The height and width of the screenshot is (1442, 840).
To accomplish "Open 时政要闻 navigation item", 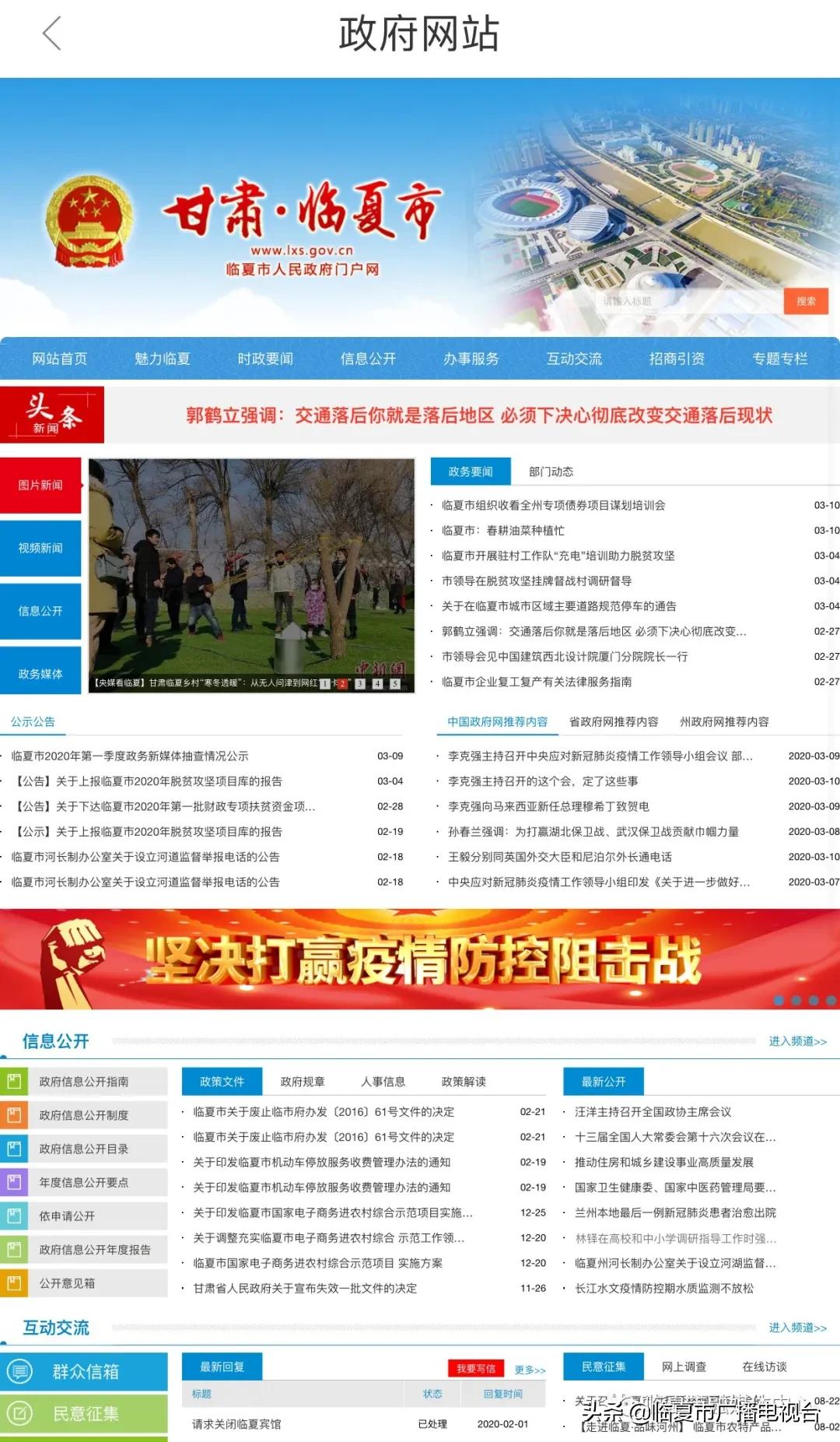I will pyautogui.click(x=265, y=359).
